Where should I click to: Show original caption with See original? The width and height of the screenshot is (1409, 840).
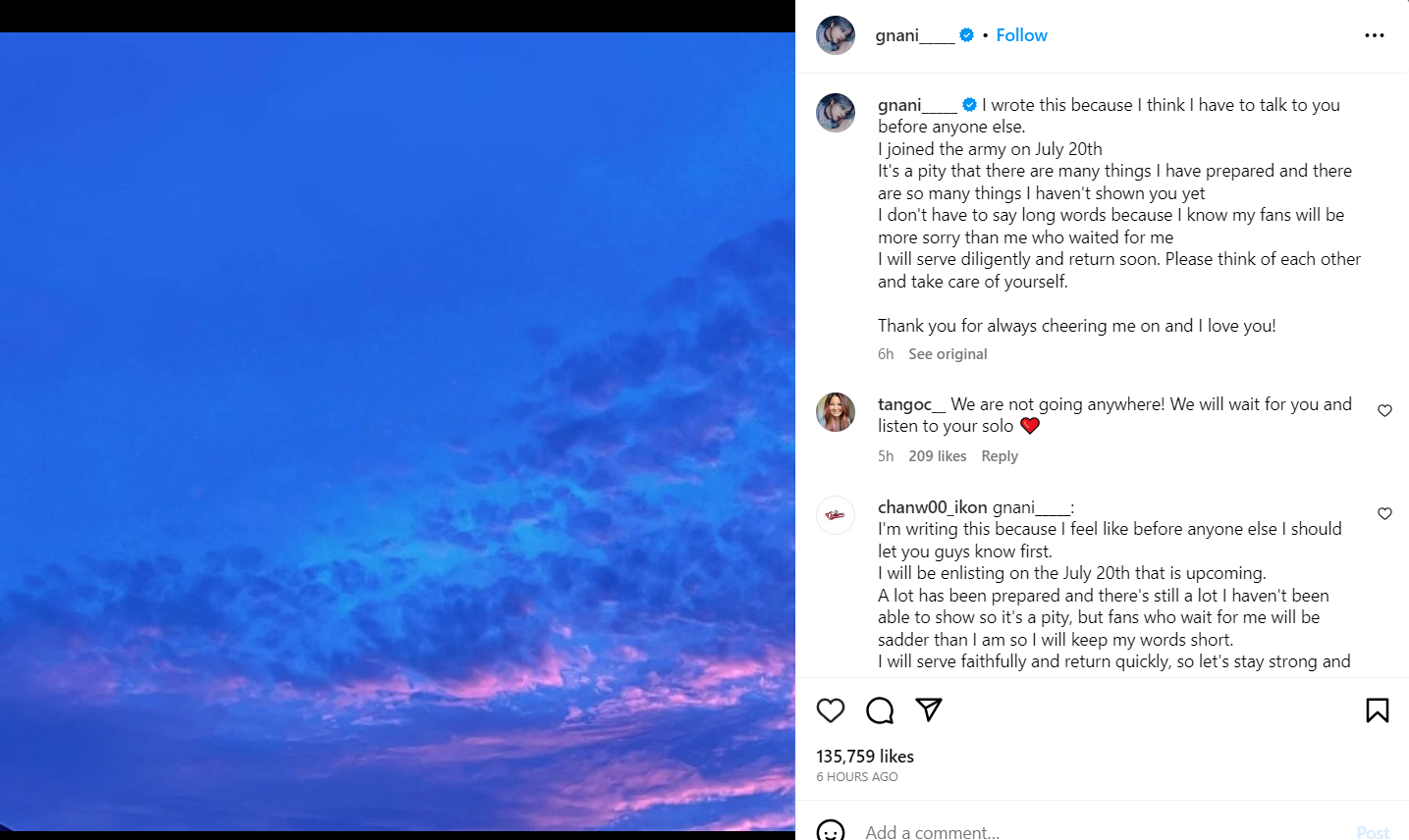[x=948, y=354]
